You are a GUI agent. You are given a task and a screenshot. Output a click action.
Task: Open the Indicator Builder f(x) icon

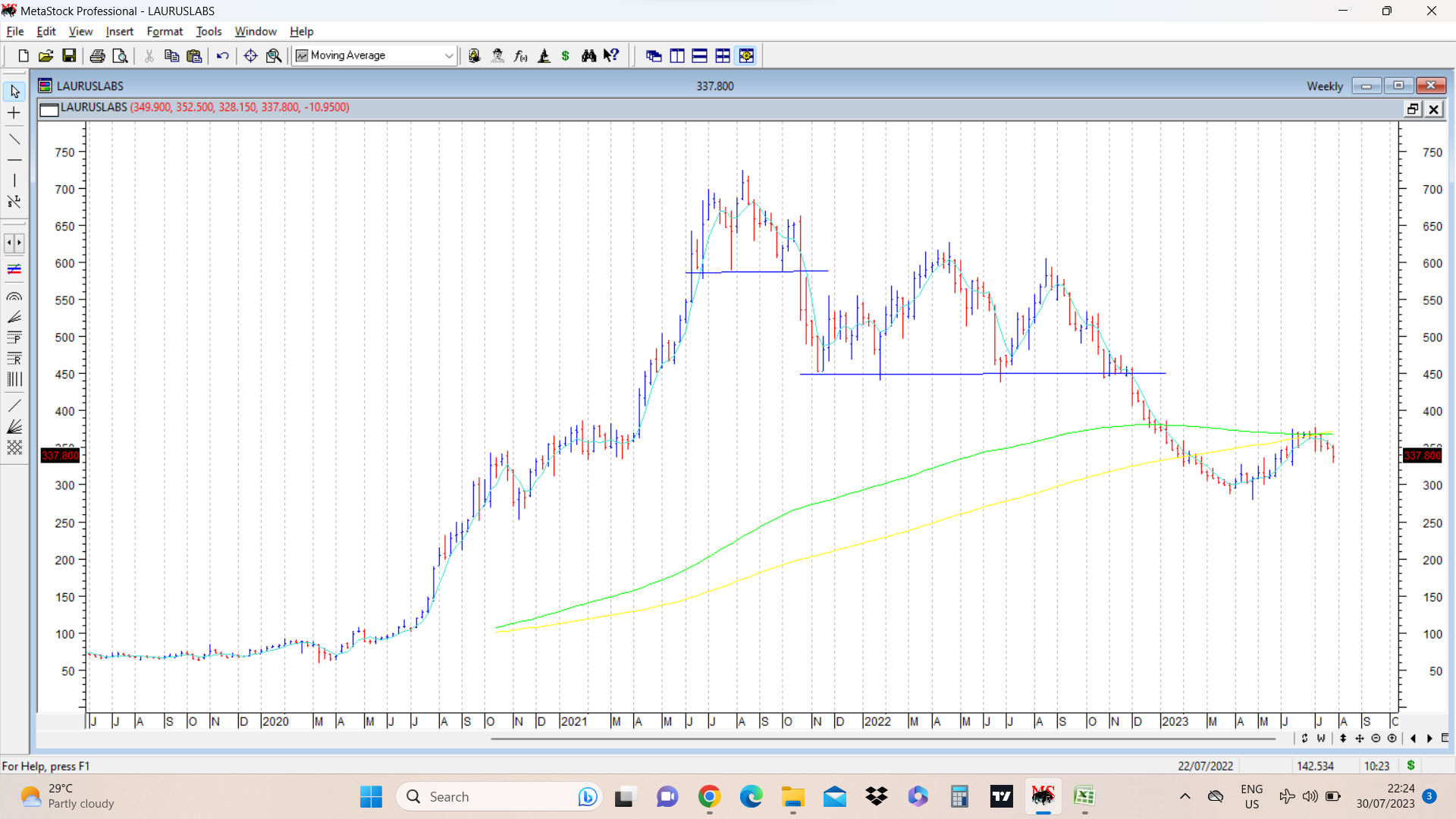tap(520, 55)
